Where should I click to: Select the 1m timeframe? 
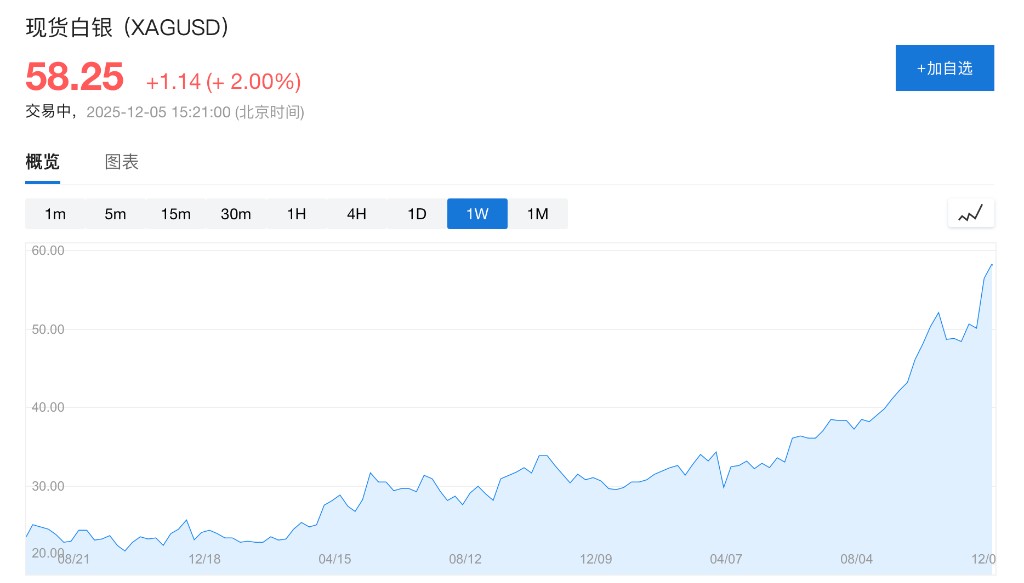tap(55, 214)
